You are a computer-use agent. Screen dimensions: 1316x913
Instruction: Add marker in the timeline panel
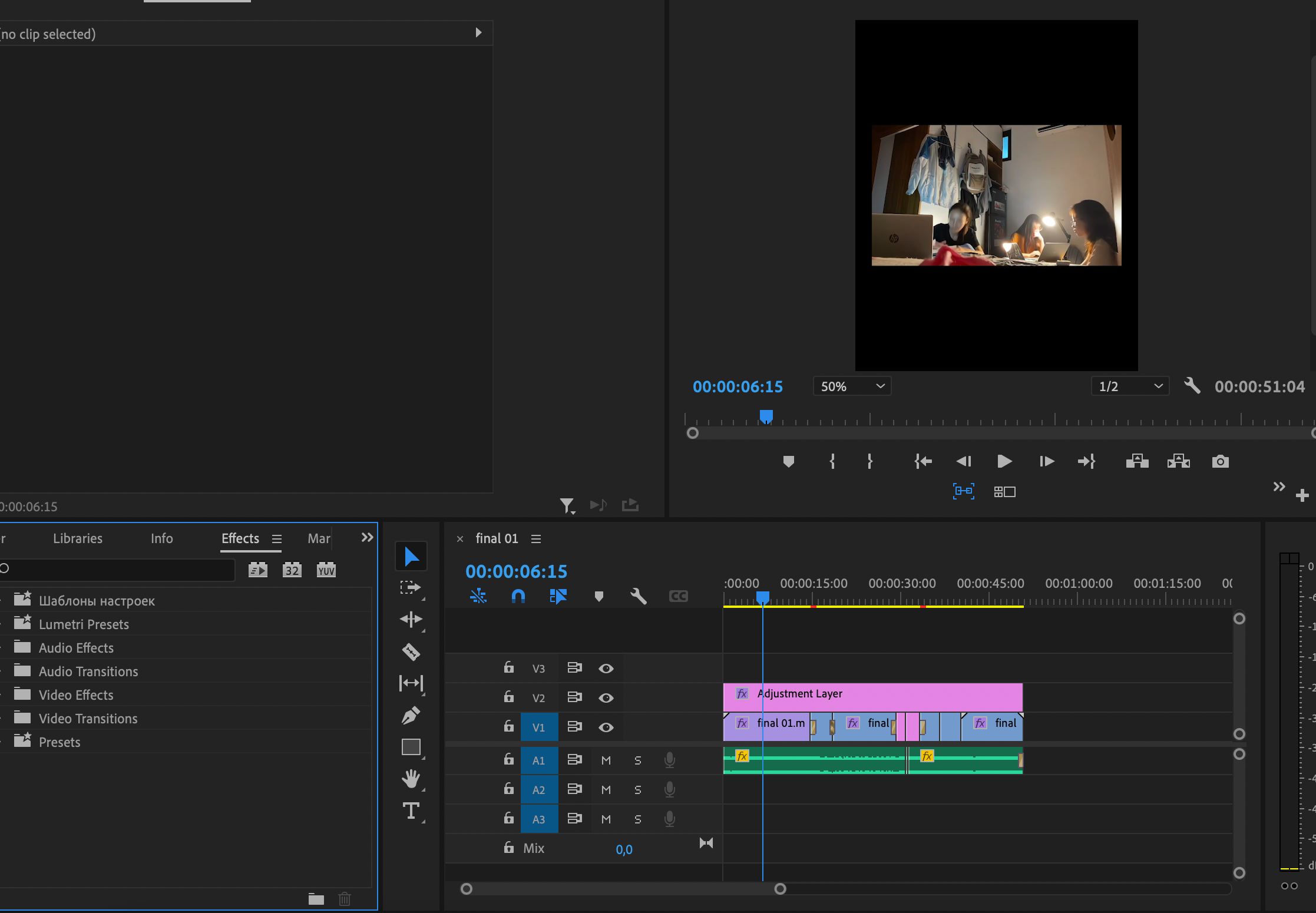tap(599, 596)
